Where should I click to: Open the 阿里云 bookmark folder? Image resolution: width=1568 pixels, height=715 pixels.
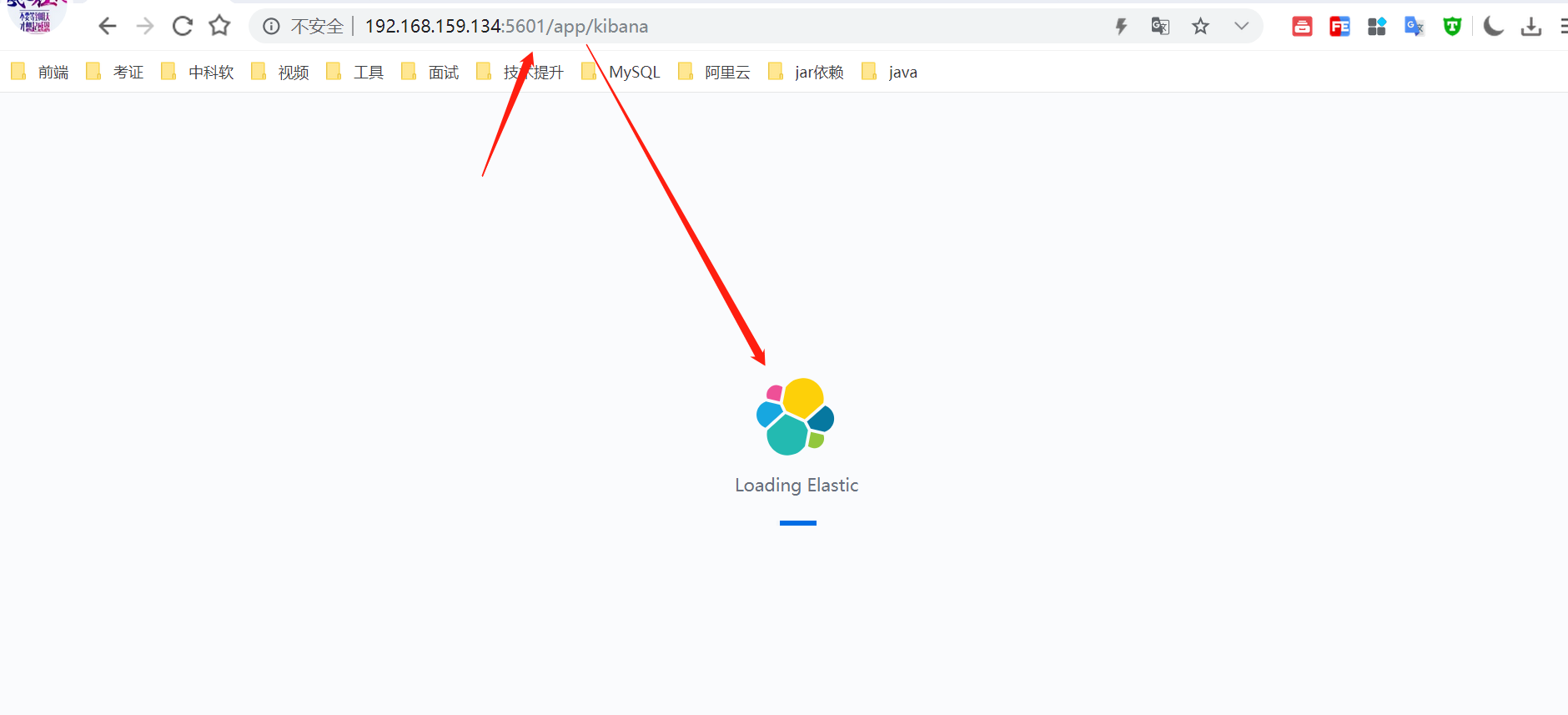714,73
